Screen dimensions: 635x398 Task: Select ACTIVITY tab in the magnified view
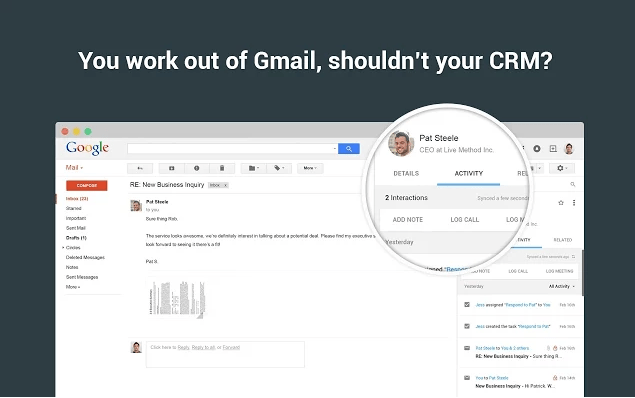pyautogui.click(x=469, y=174)
